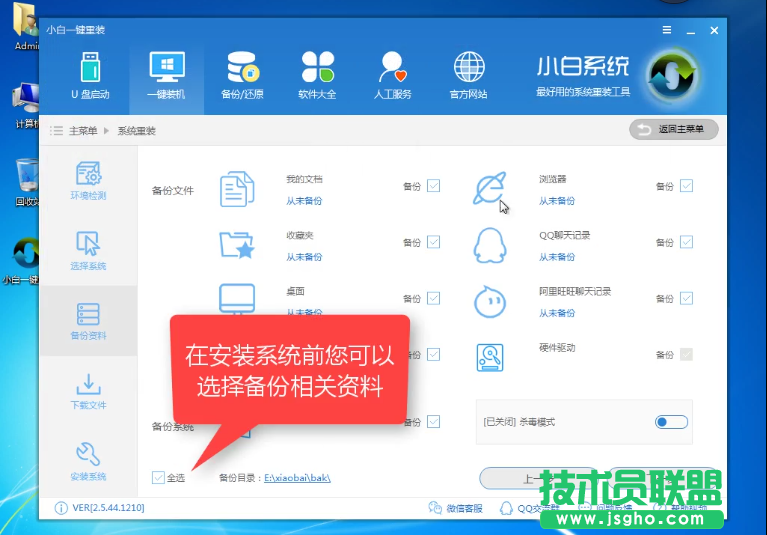The height and width of the screenshot is (535, 767).
Task: Click the hamburger menu icon in title bar
Action: point(667,30)
